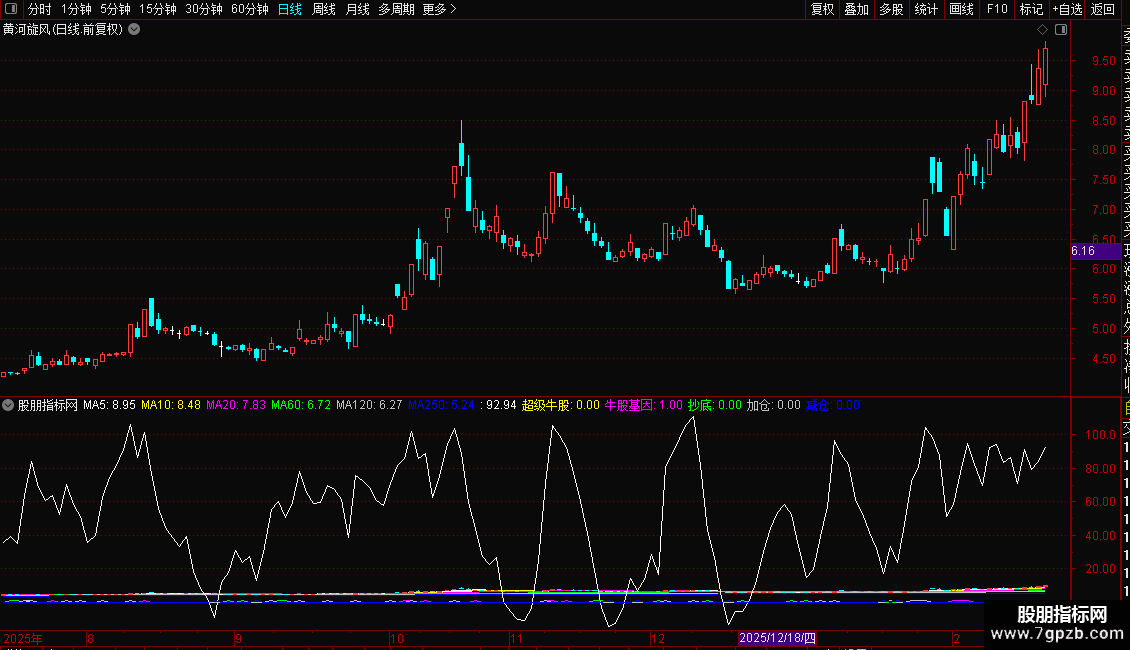
Task: Switch to 分时 intraday view
Action: 40,9
